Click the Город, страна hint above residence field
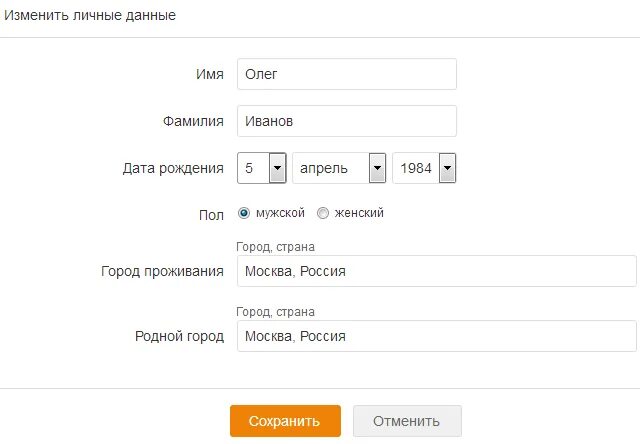Screen dimensions: 640x444 pyautogui.click(x=275, y=247)
